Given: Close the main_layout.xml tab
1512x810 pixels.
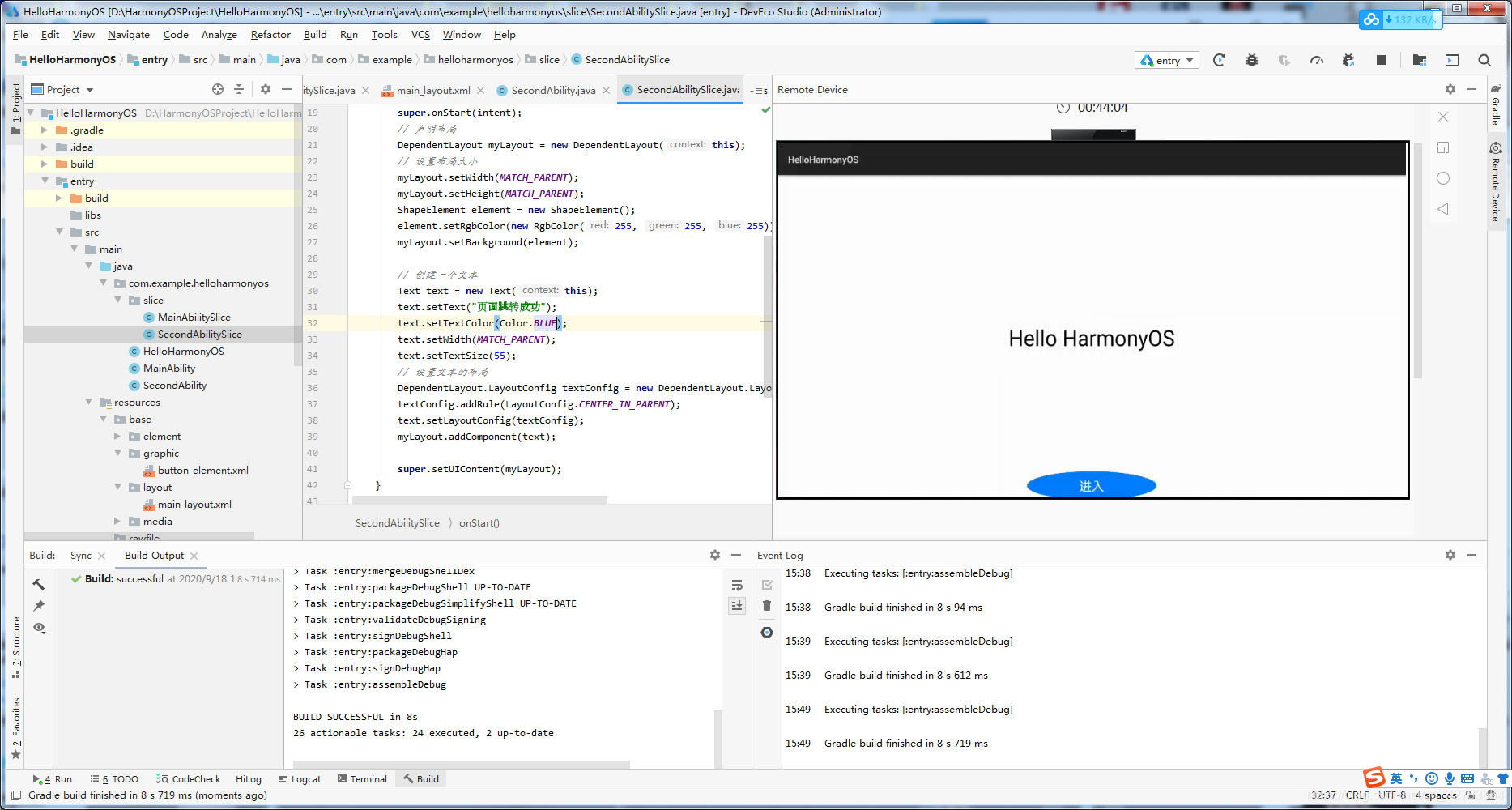Looking at the screenshot, I should pyautogui.click(x=481, y=91).
